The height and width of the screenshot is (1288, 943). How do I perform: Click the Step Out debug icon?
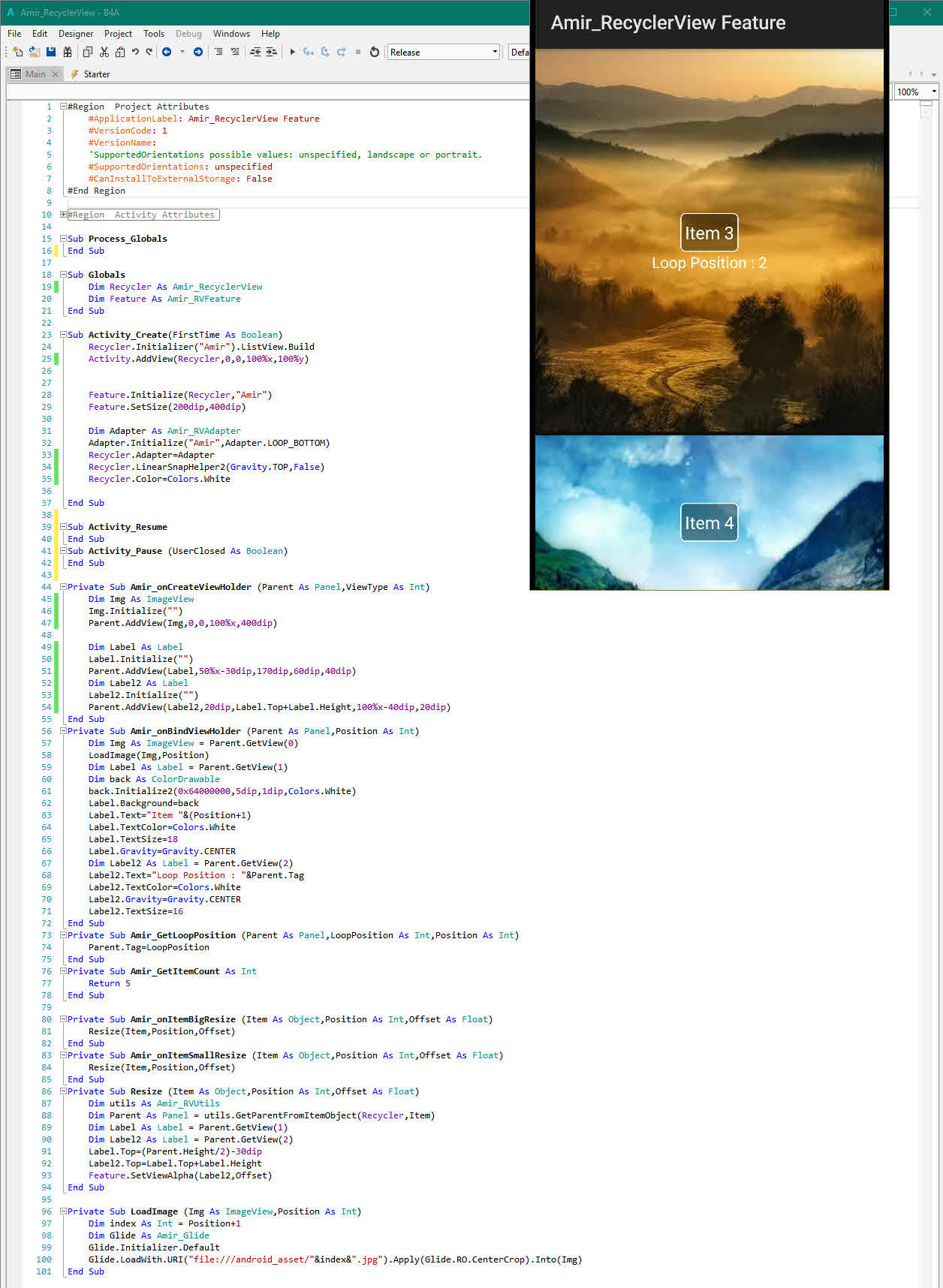click(x=342, y=52)
